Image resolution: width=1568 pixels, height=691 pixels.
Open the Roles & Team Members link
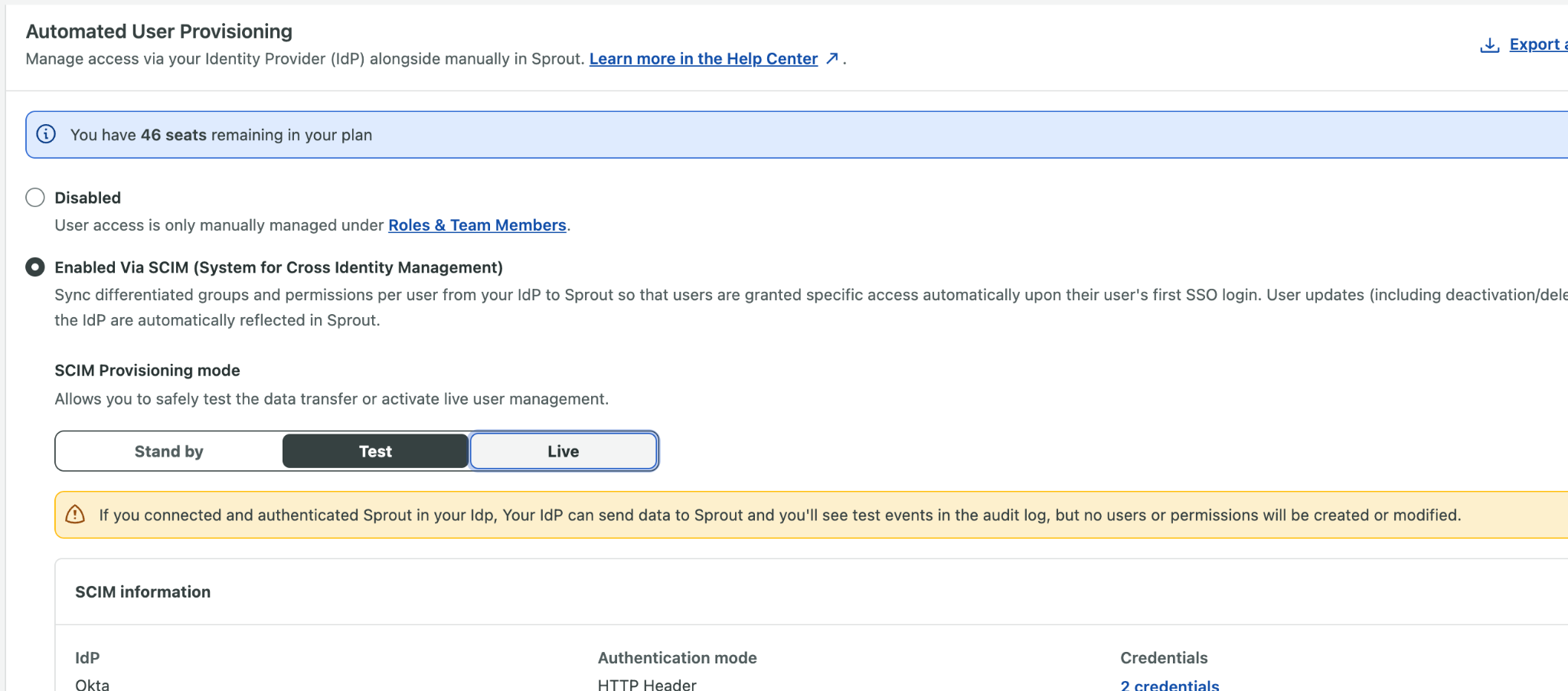(x=477, y=225)
